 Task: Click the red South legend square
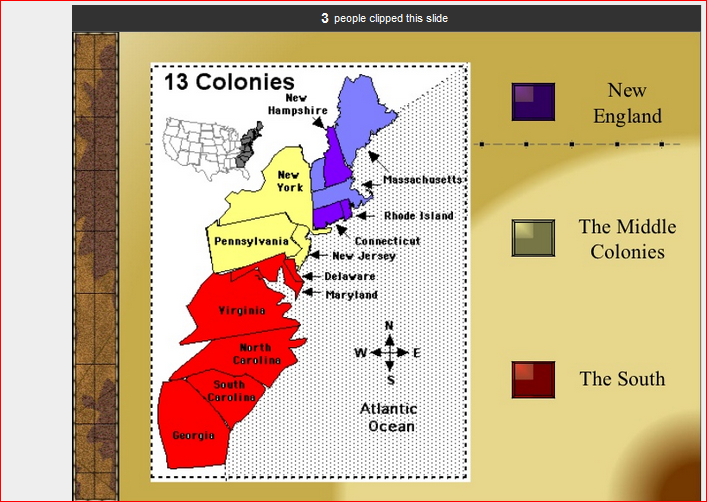click(533, 380)
